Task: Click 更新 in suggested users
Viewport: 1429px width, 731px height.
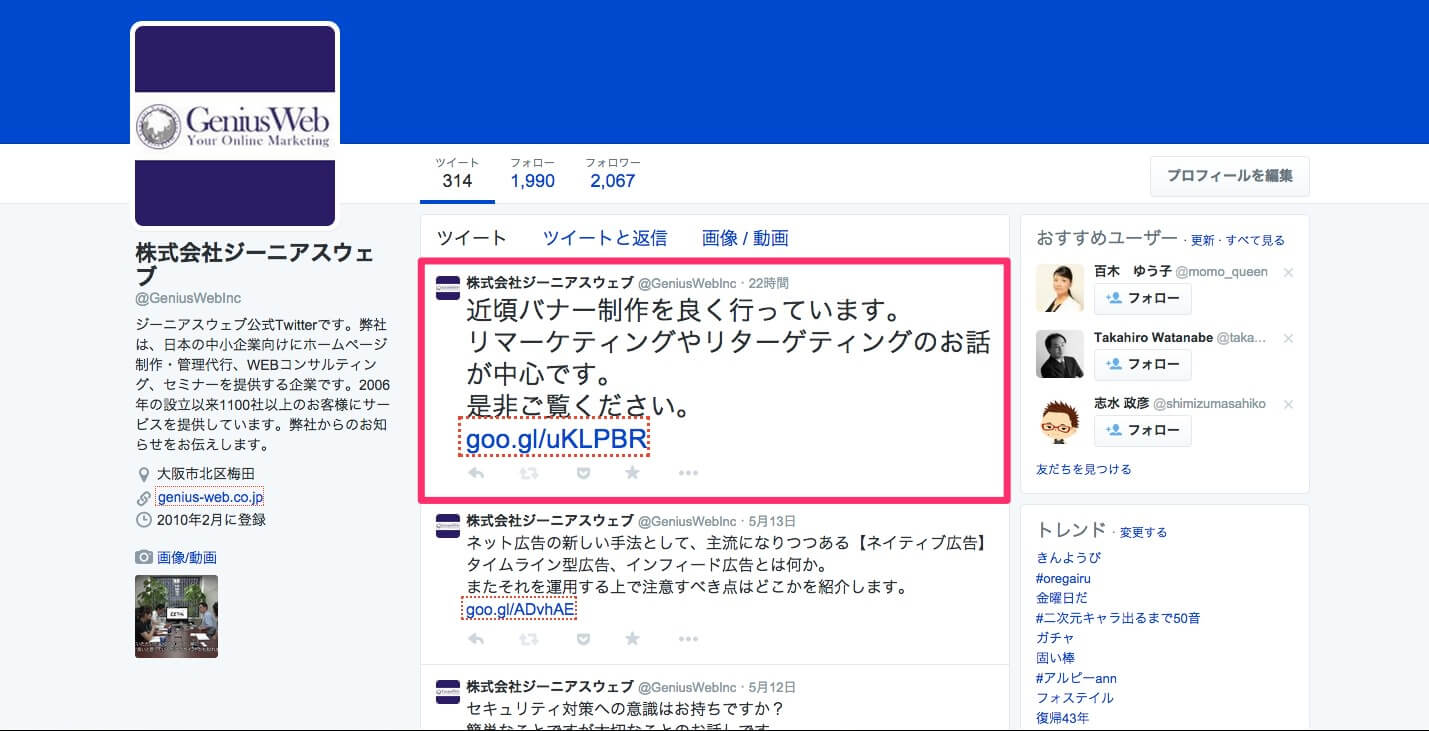Action: pyautogui.click(x=1203, y=240)
